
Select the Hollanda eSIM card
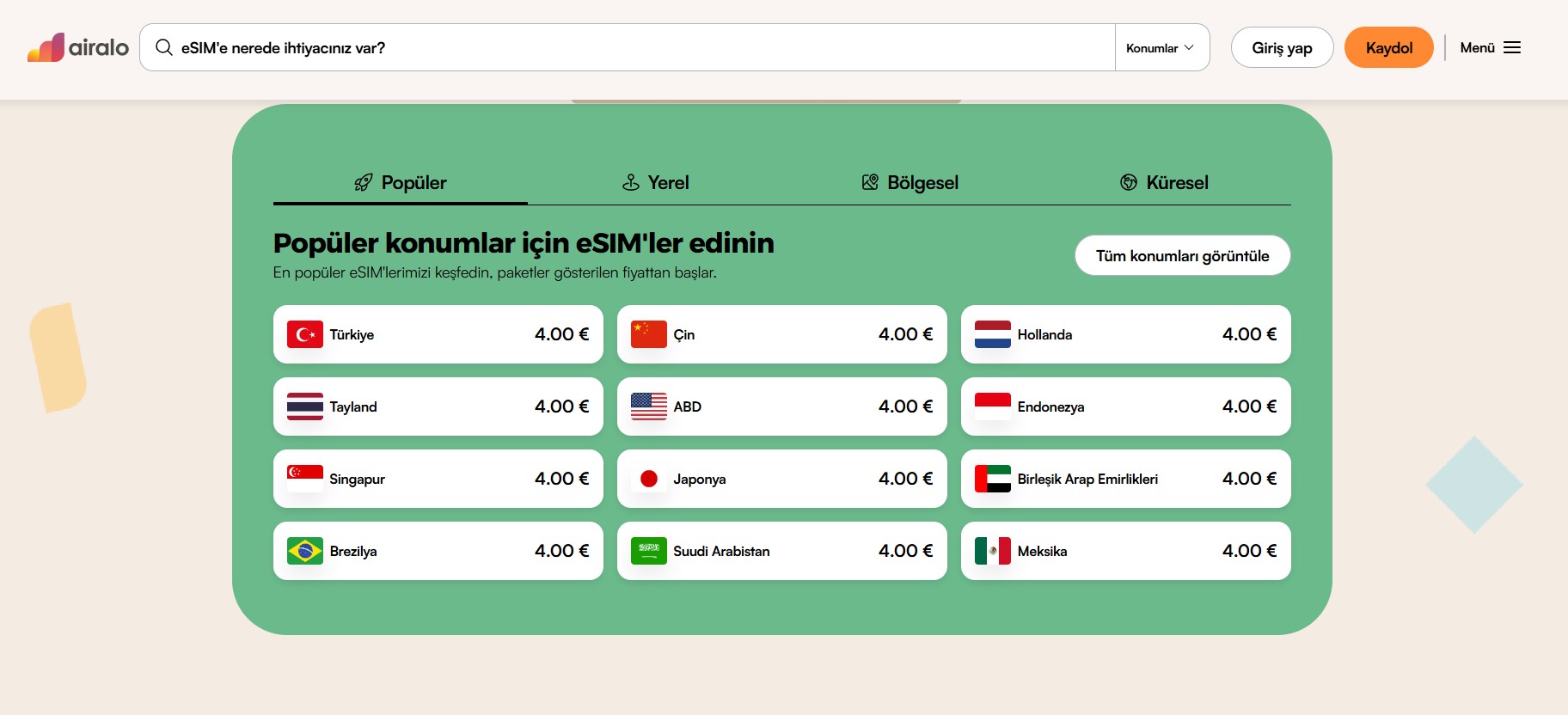point(1125,334)
